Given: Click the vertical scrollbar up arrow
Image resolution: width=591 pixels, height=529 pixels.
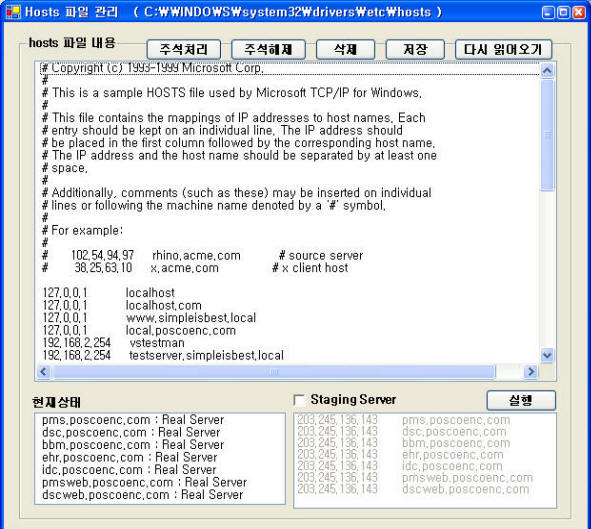Looking at the screenshot, I should (x=547, y=70).
